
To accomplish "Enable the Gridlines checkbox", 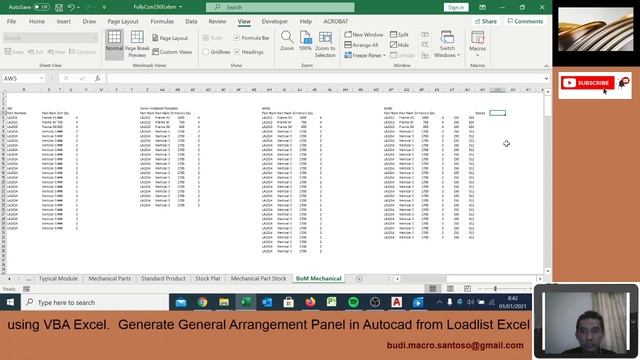I will pyautogui.click(x=206, y=52).
